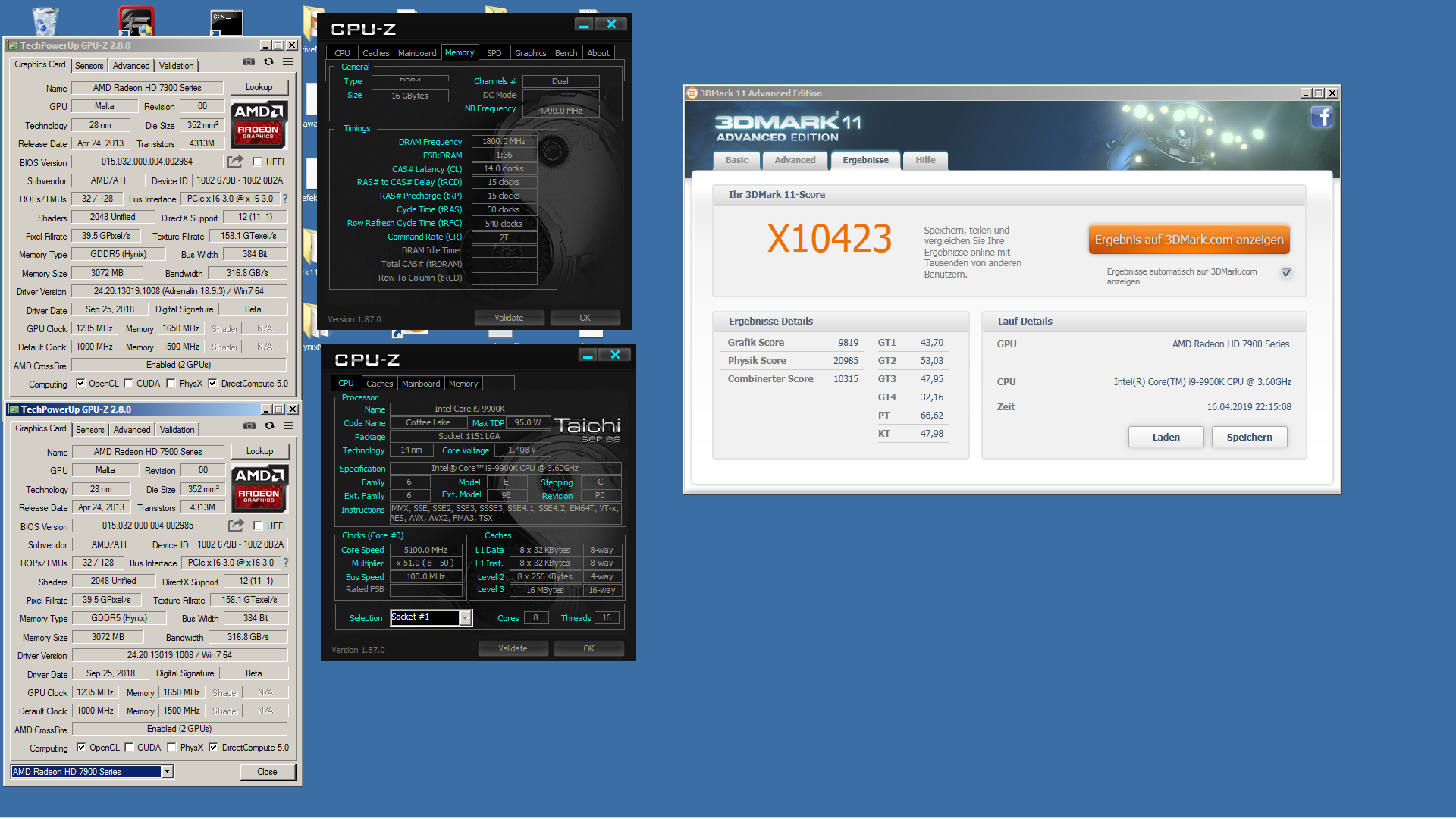Click Ergebnis auf 3DMark.com anzeigen button
The height and width of the screenshot is (819, 1456).
[x=1189, y=240]
